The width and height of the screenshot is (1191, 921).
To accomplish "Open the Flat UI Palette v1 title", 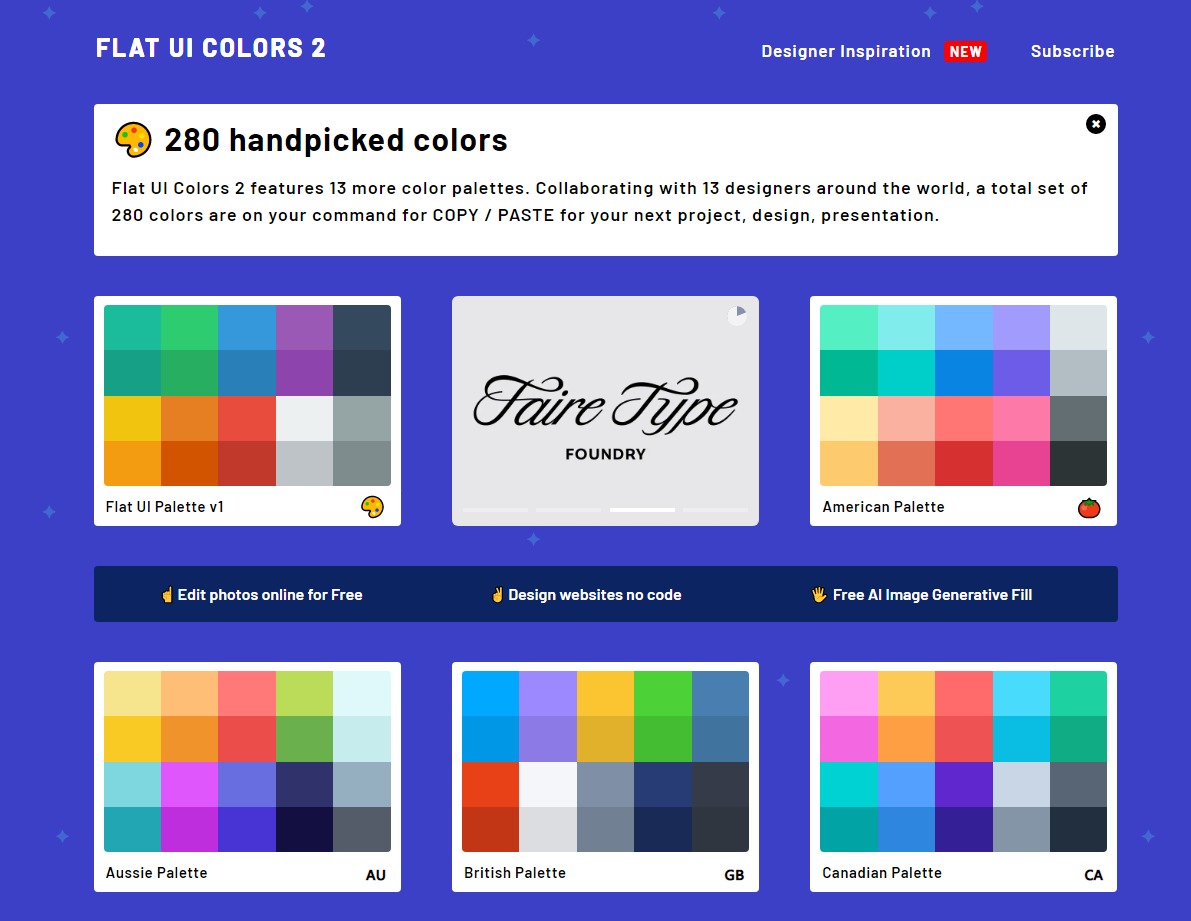I will pos(165,507).
